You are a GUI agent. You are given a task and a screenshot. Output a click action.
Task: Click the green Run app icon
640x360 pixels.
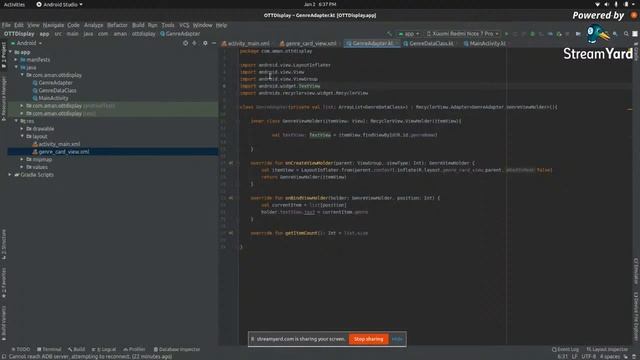(507, 34)
